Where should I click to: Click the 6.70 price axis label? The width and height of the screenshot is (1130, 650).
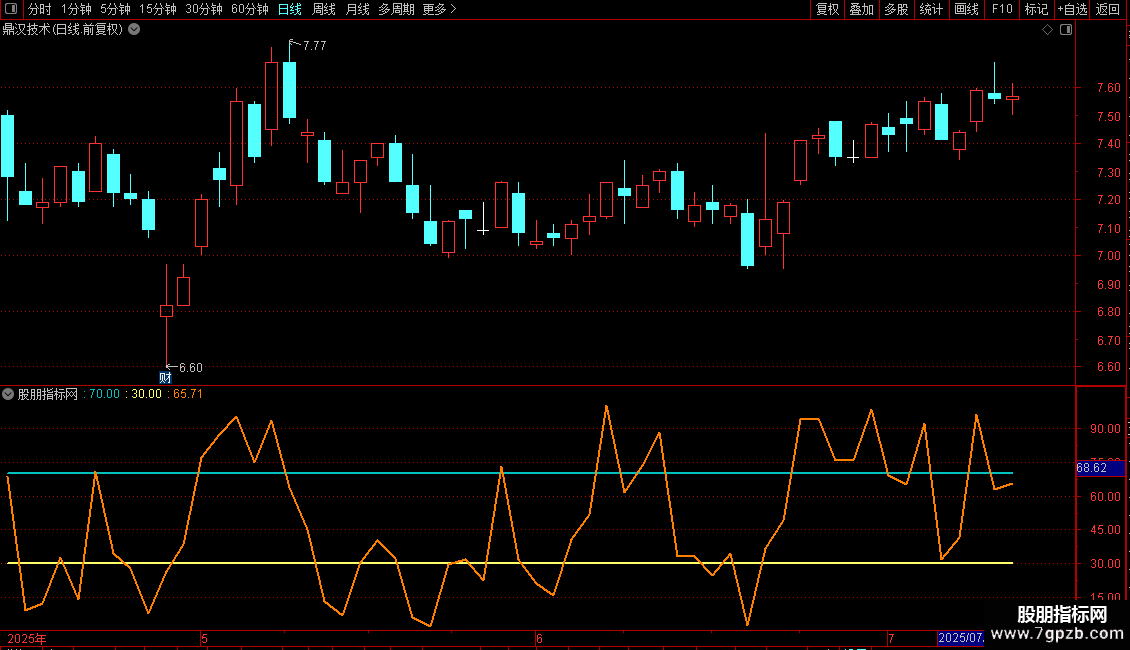1108,341
